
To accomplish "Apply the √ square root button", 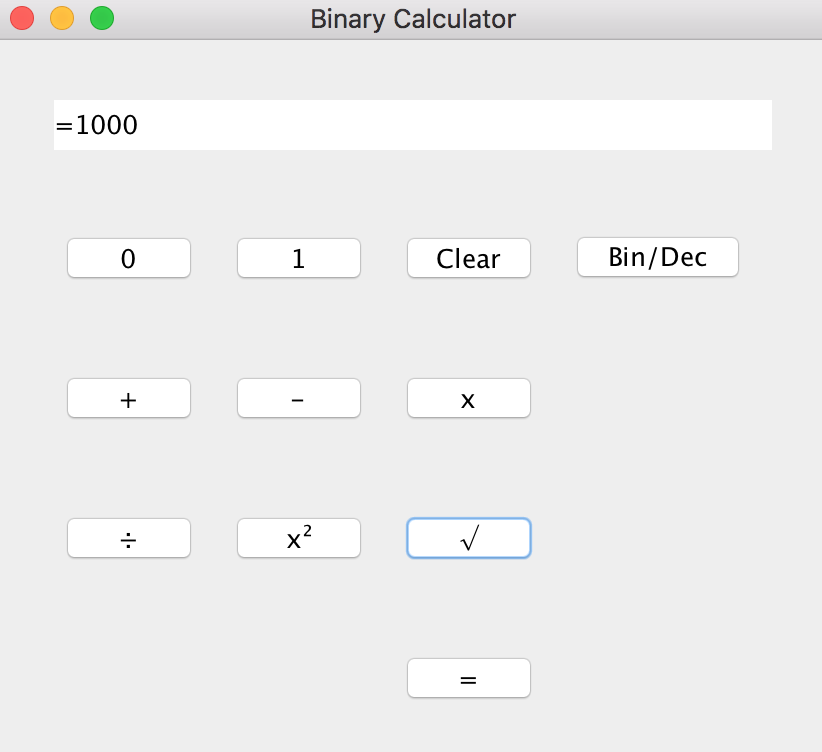I will coord(469,538).
